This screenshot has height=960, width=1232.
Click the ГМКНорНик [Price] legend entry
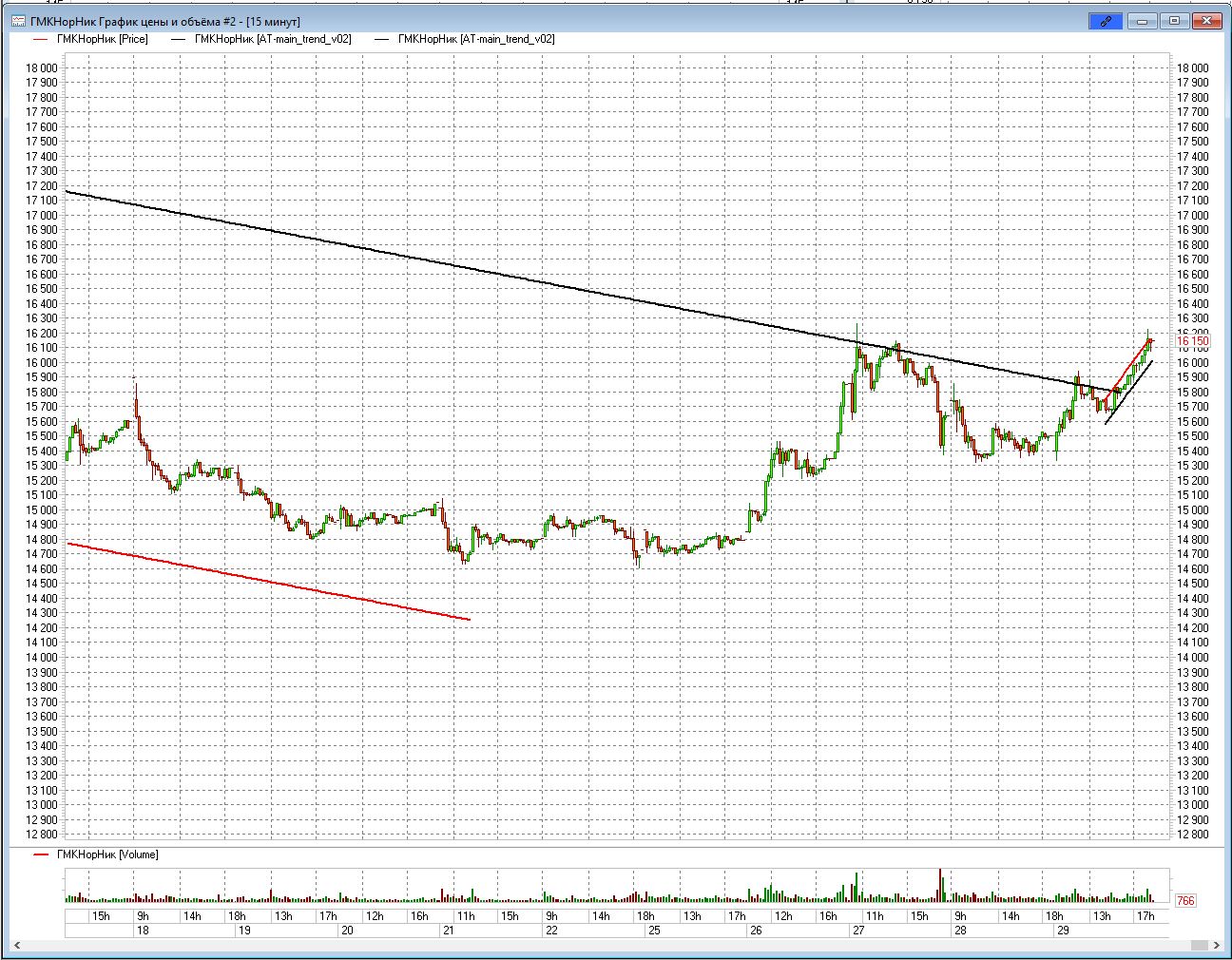(102, 39)
